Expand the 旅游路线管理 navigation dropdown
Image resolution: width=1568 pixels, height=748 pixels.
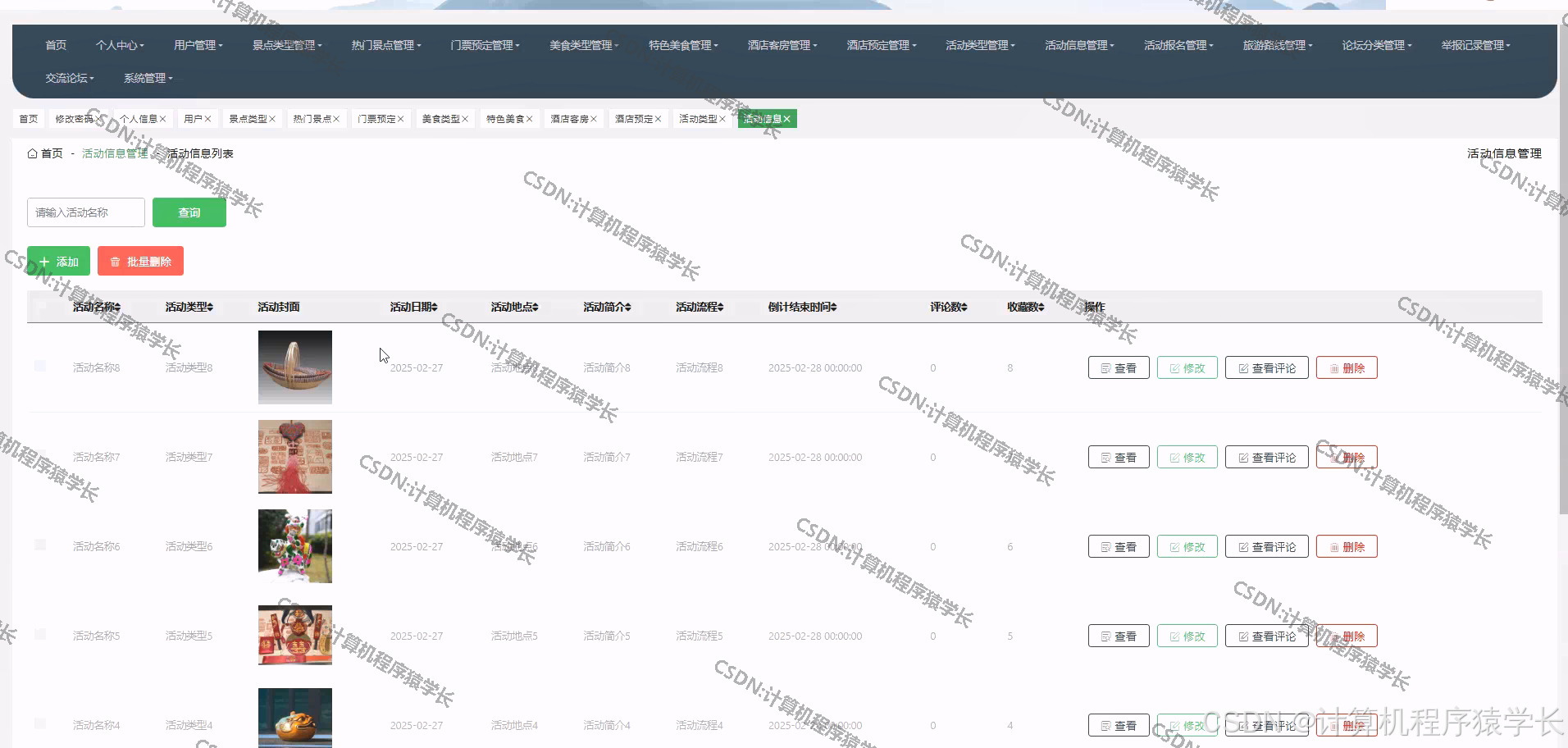[1277, 45]
